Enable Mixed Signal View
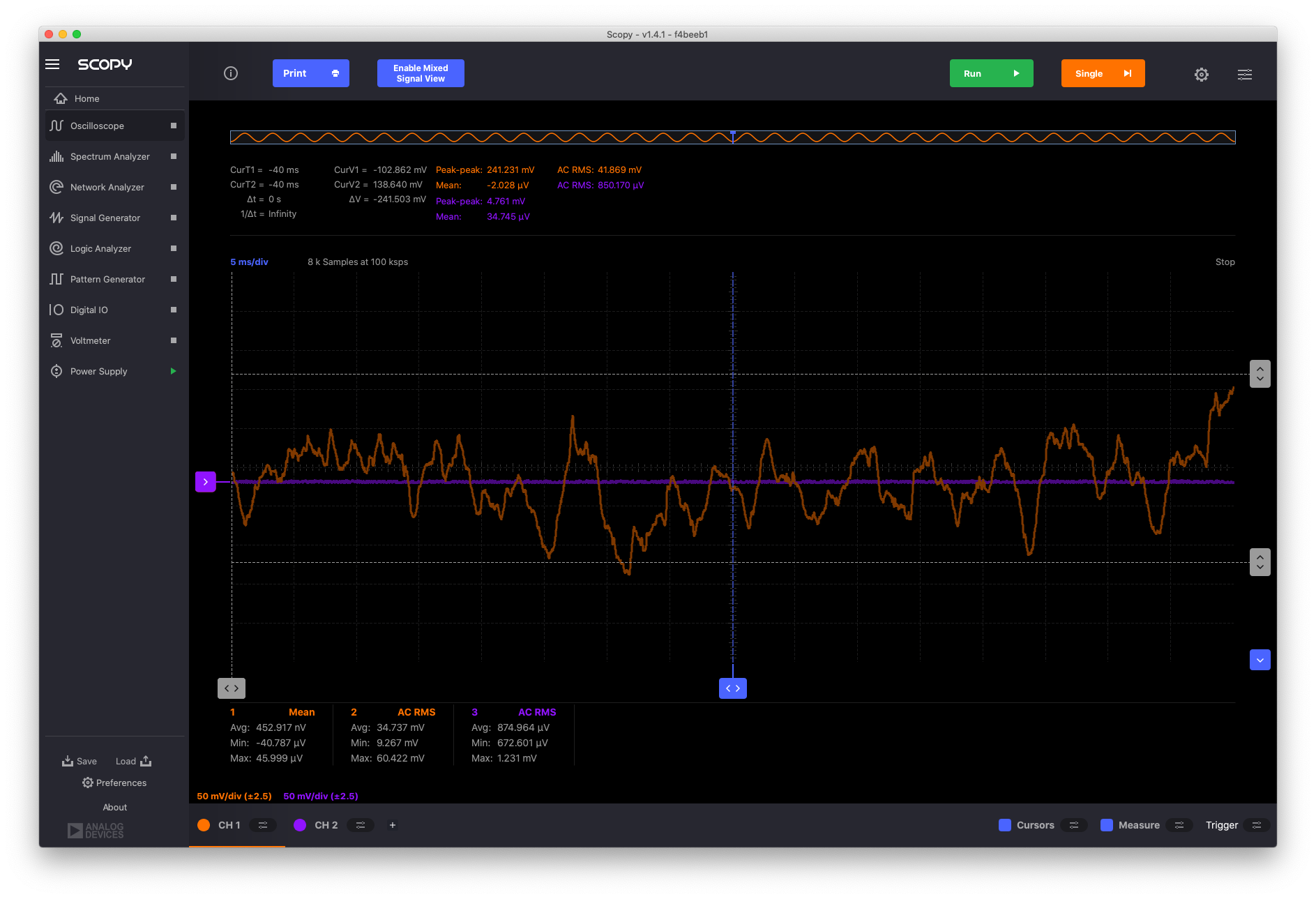The width and height of the screenshot is (1316, 899). [421, 73]
